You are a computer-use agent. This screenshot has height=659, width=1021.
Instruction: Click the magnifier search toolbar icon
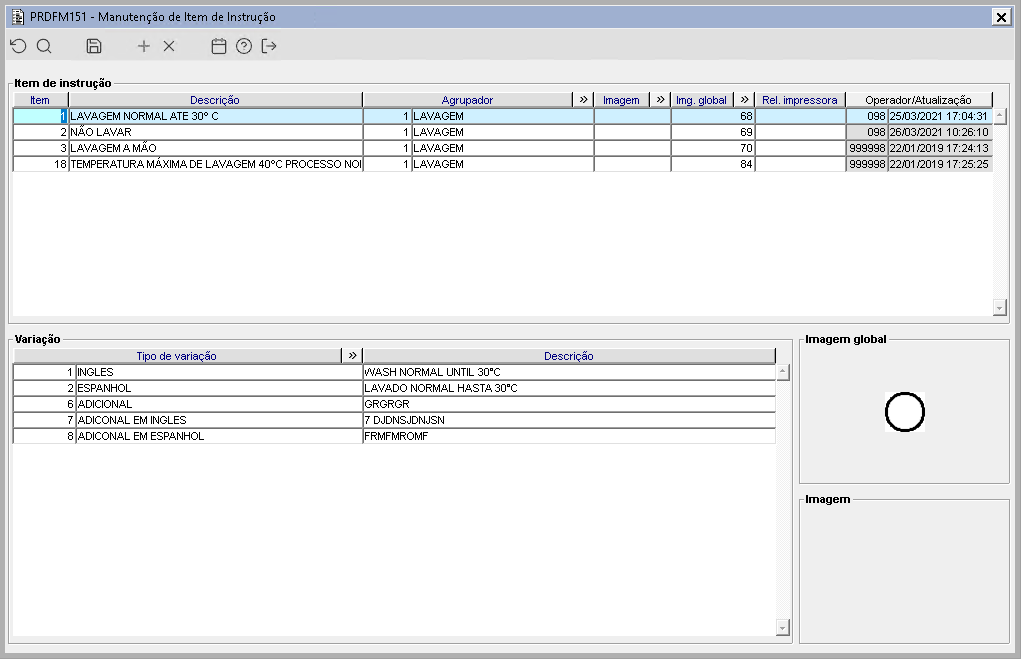point(44,46)
